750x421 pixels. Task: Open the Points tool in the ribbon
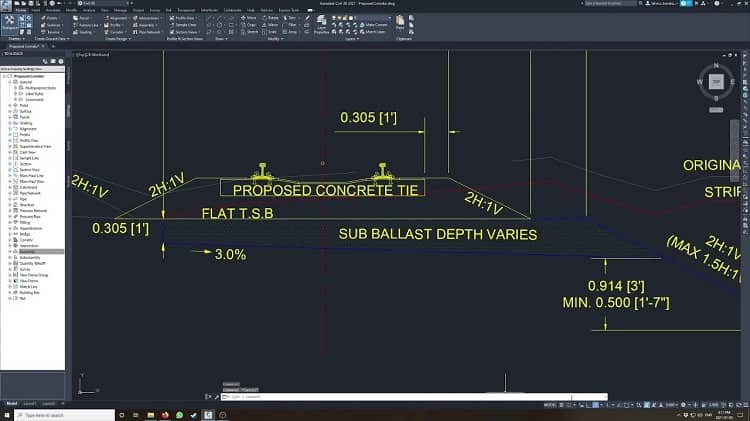[52, 18]
